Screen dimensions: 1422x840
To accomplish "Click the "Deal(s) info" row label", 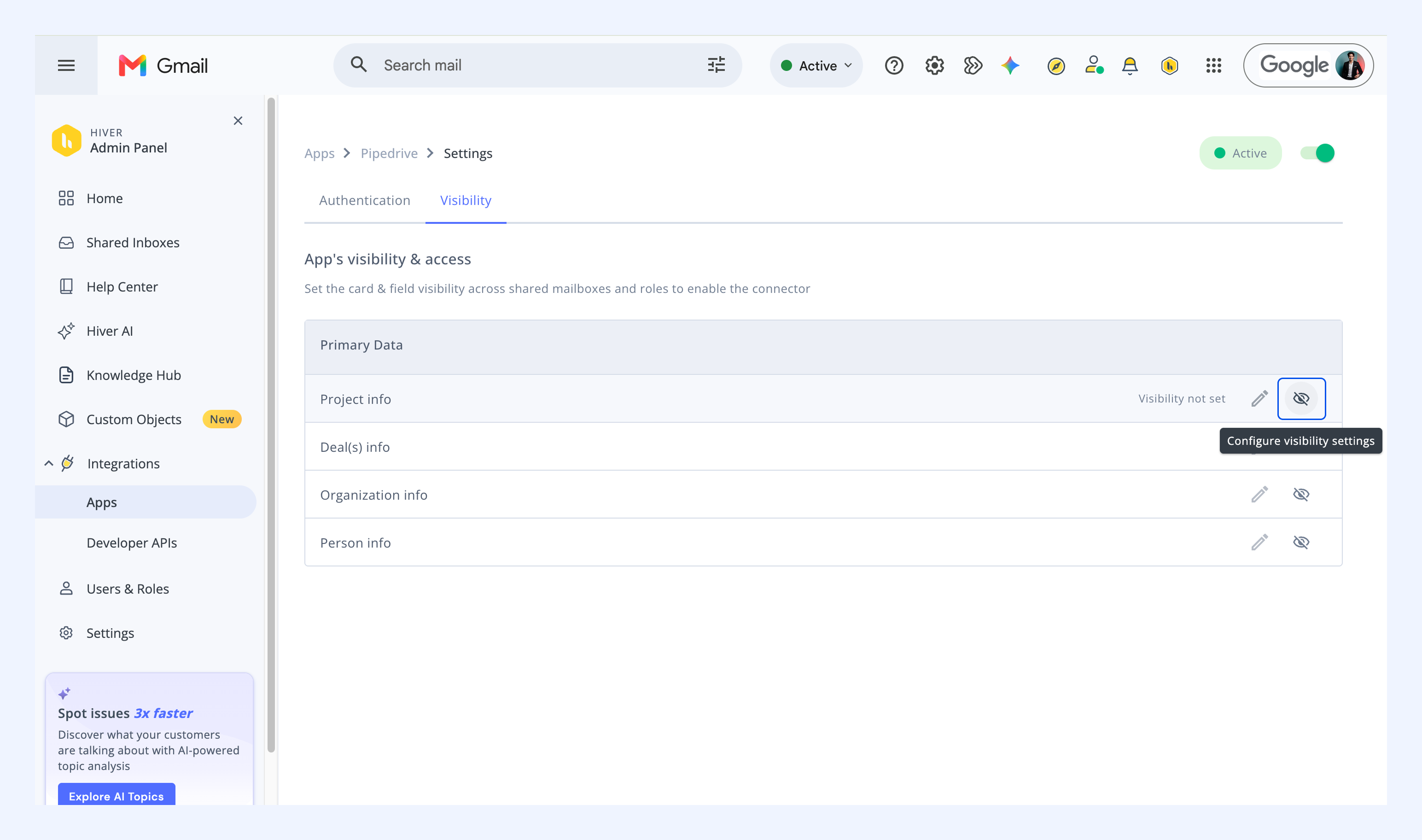I will point(355,447).
